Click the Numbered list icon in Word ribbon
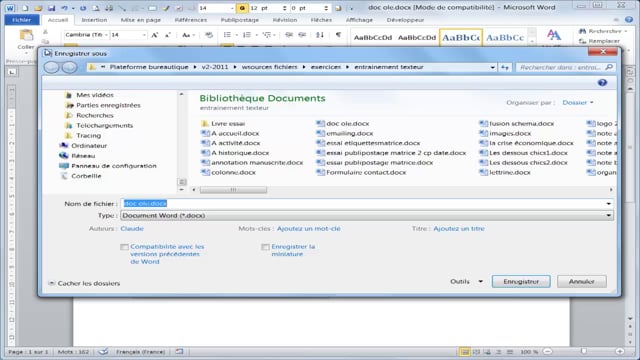The height and width of the screenshot is (360, 640). click(247, 35)
